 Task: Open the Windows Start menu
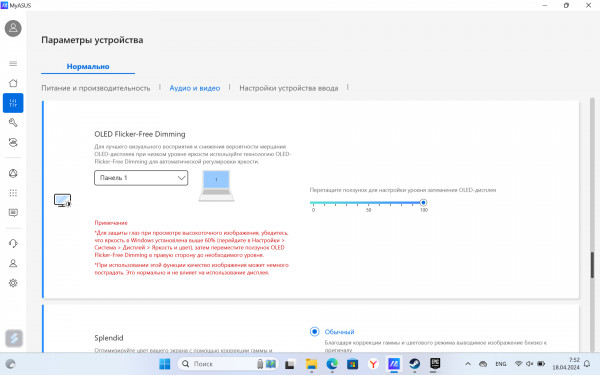pyautogui.click(x=165, y=364)
